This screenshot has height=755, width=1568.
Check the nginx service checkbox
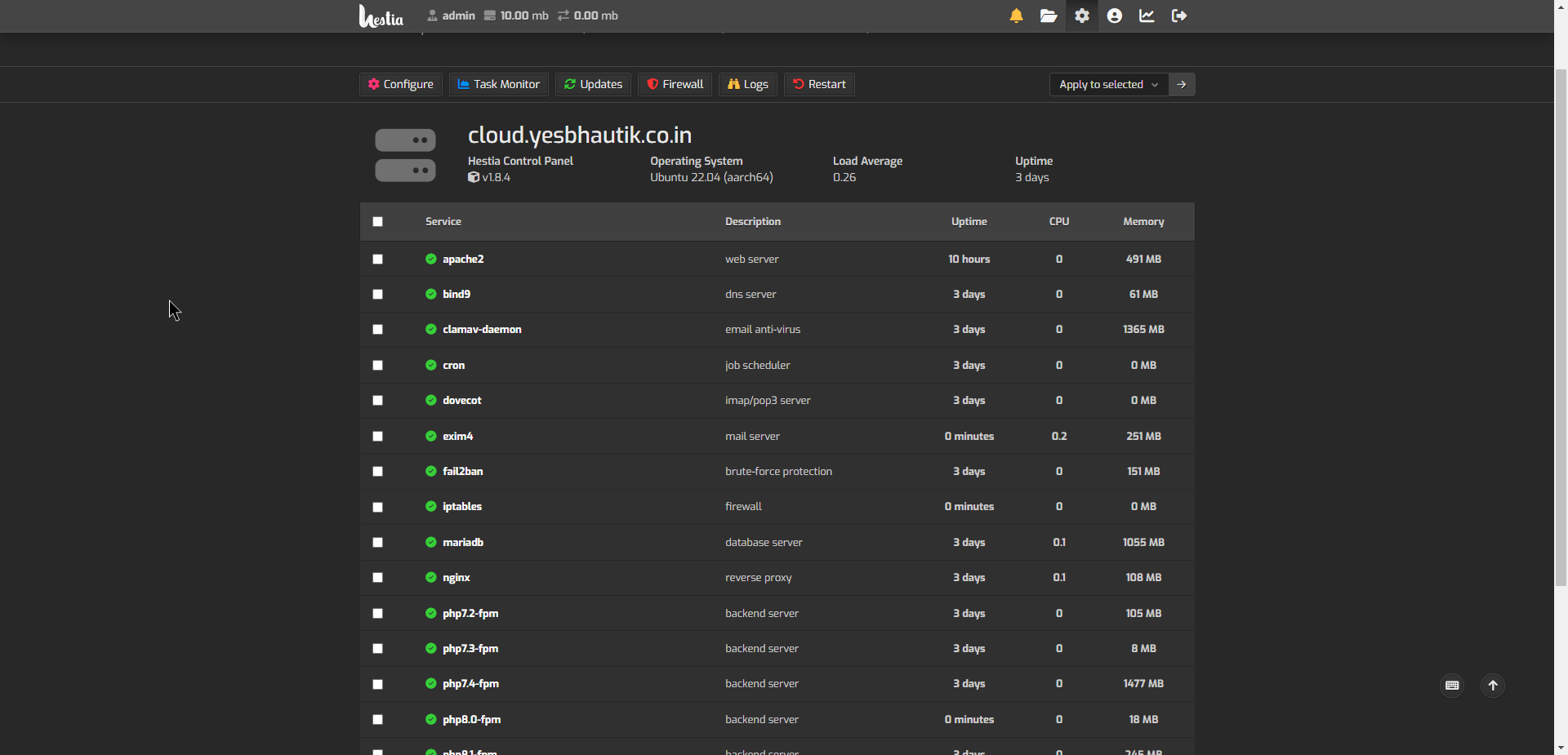tap(377, 577)
